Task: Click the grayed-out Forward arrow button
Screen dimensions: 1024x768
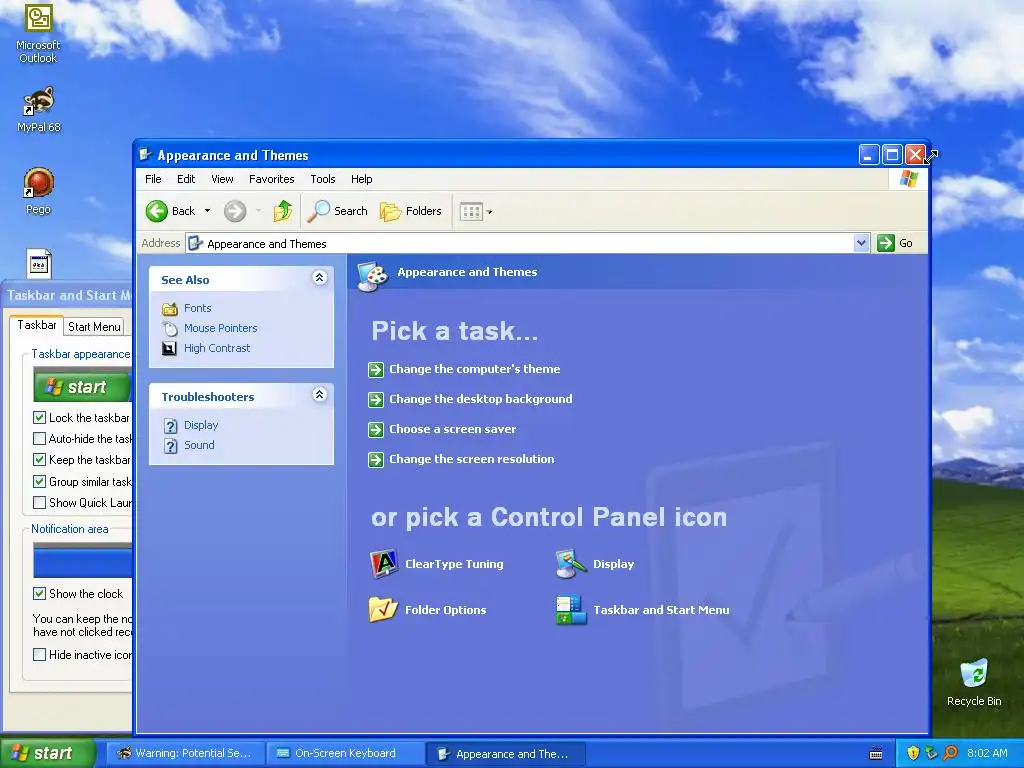Action: click(235, 211)
